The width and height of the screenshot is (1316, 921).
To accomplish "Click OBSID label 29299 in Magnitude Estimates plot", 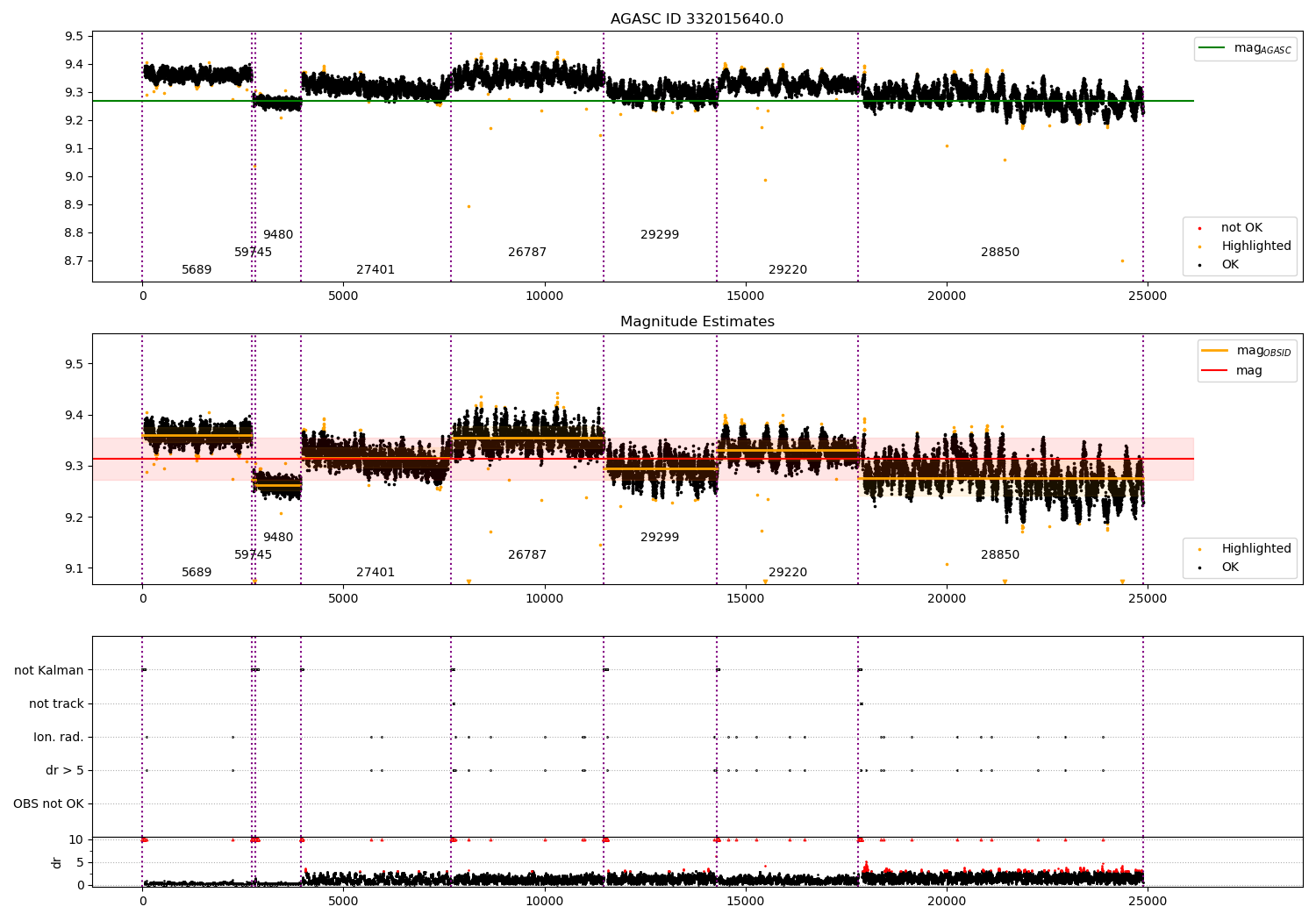I will coord(660,538).
